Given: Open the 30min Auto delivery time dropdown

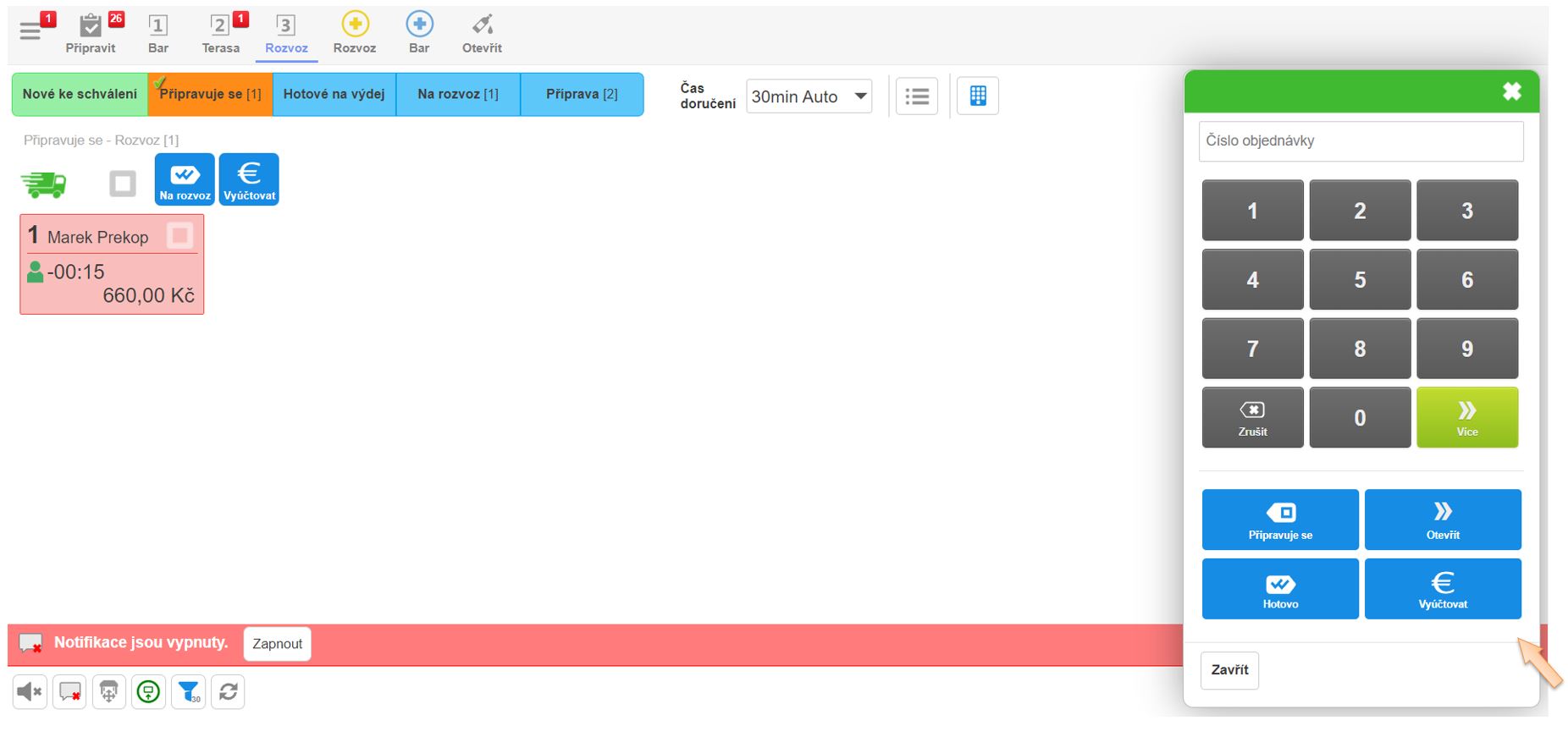Looking at the screenshot, I should click(x=809, y=96).
